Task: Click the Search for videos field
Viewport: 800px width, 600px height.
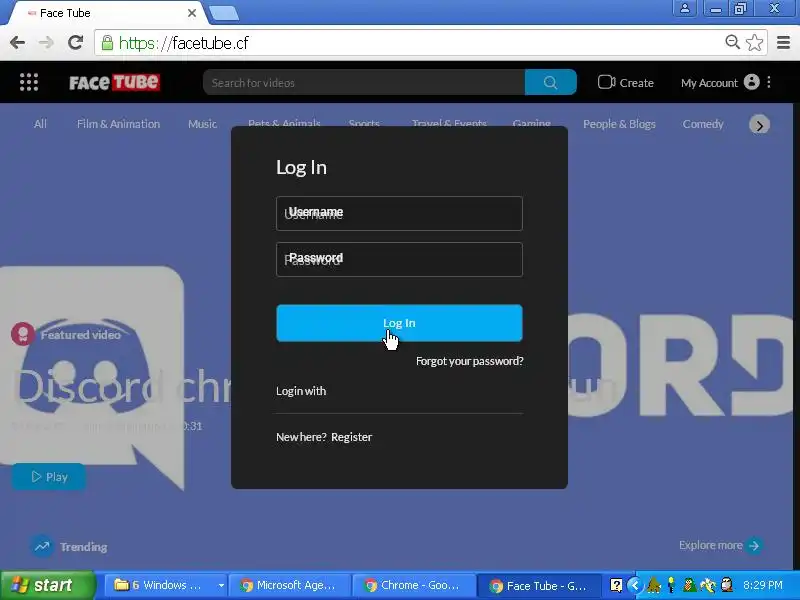Action: coord(364,82)
